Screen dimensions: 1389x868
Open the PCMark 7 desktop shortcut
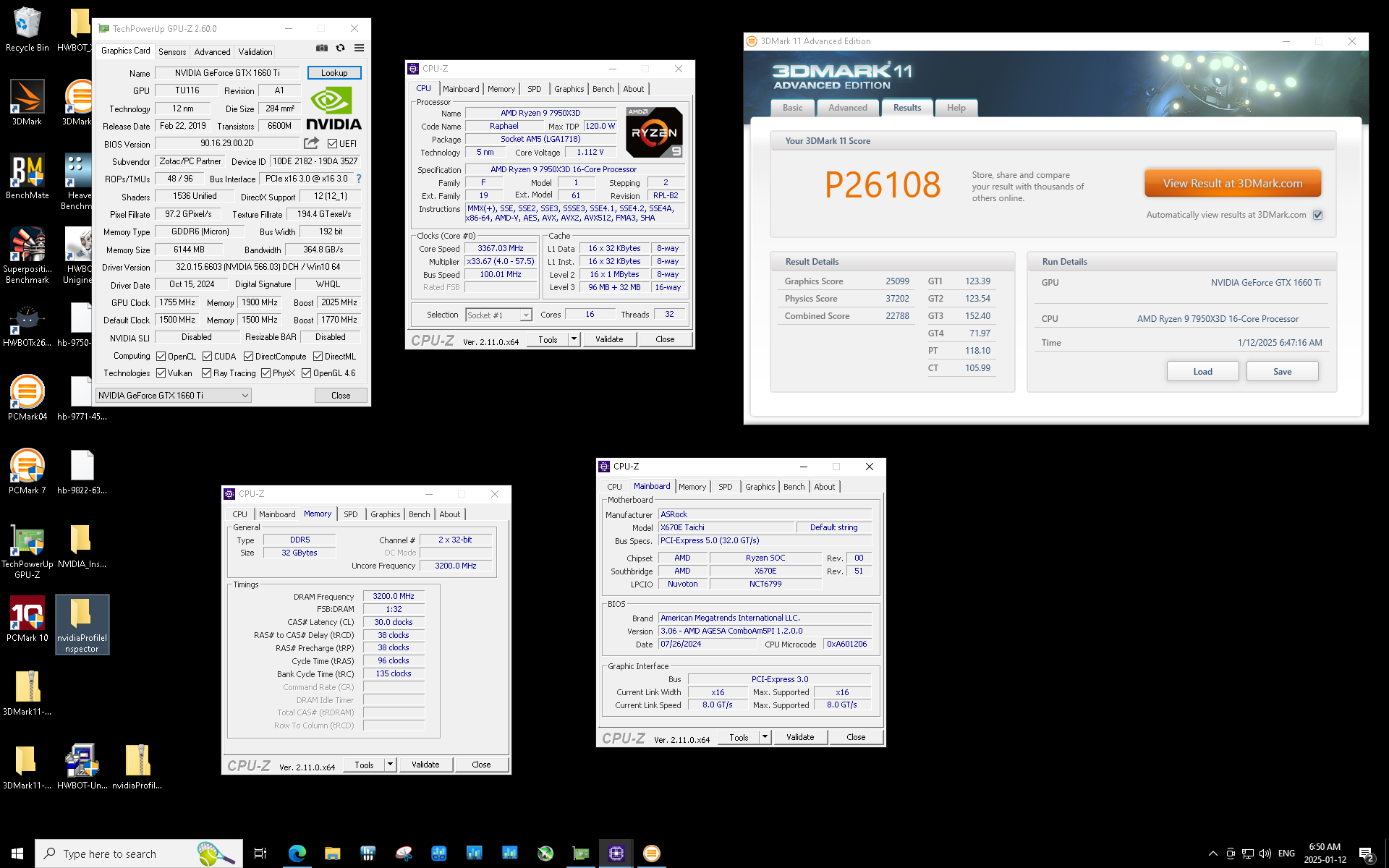tap(27, 472)
